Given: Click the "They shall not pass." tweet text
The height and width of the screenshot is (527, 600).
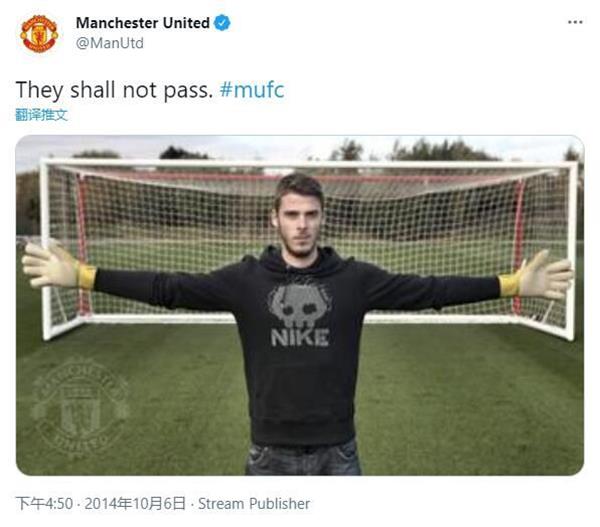Looking at the screenshot, I should click(114, 90).
